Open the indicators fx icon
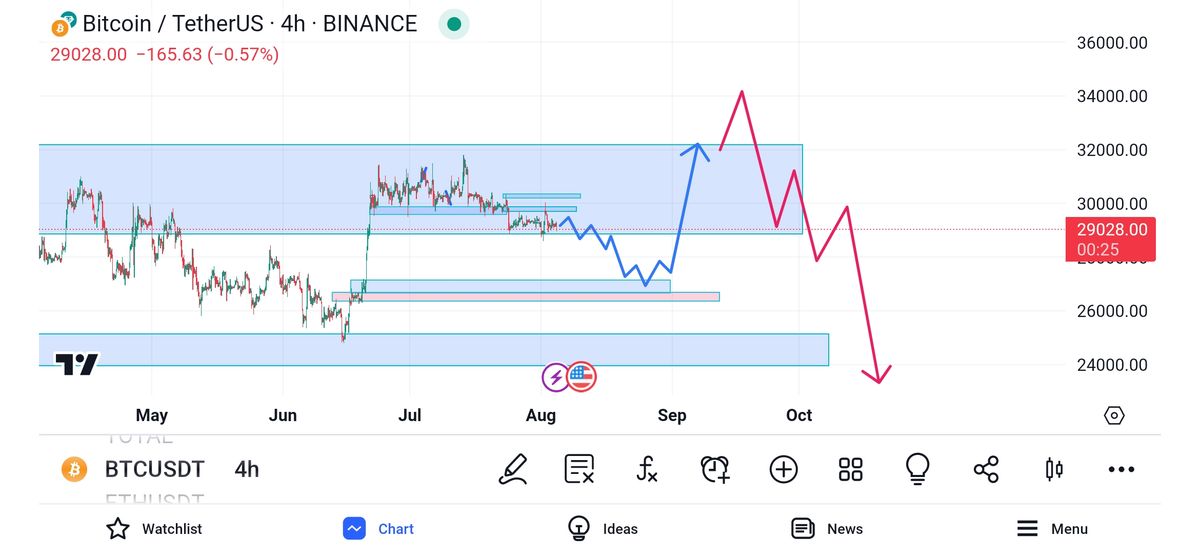 647,469
